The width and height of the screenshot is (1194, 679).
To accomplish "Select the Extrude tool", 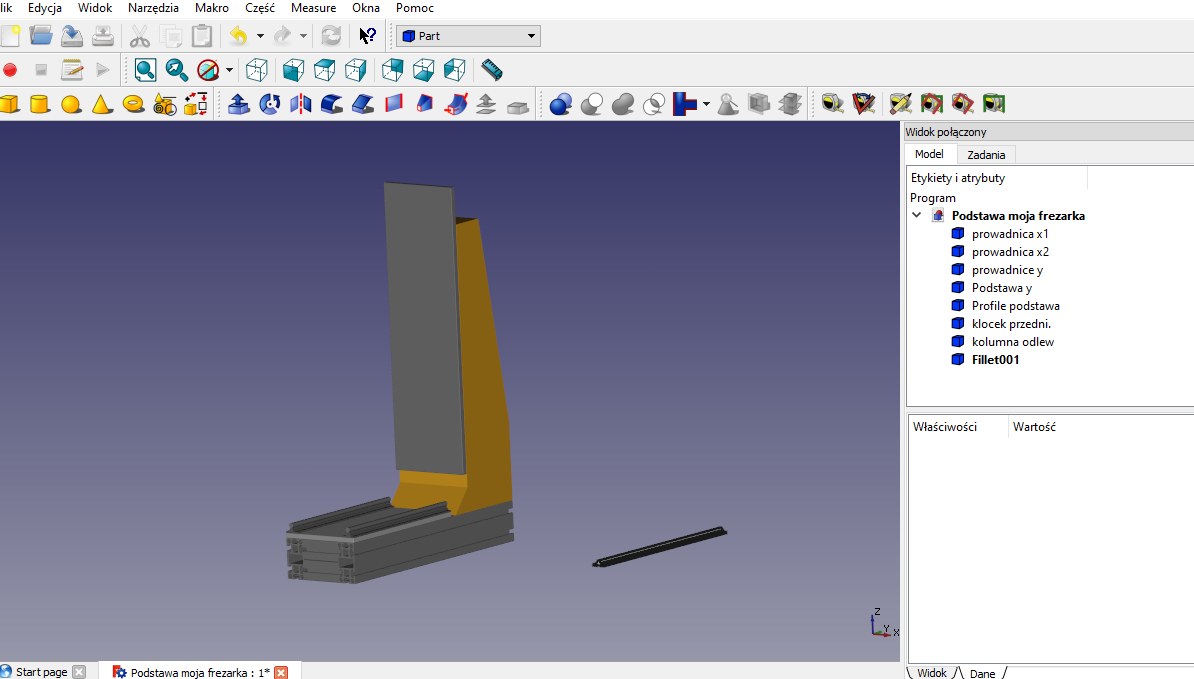I will tap(239, 104).
